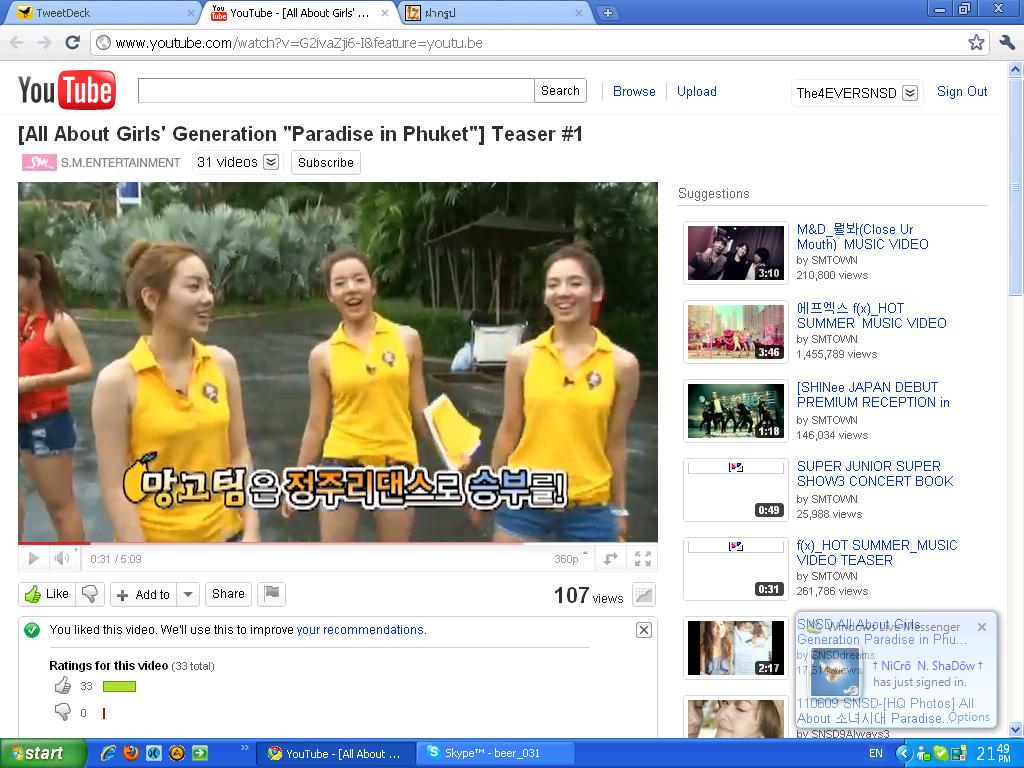Like the video with the thumbs up button

(x=47, y=594)
